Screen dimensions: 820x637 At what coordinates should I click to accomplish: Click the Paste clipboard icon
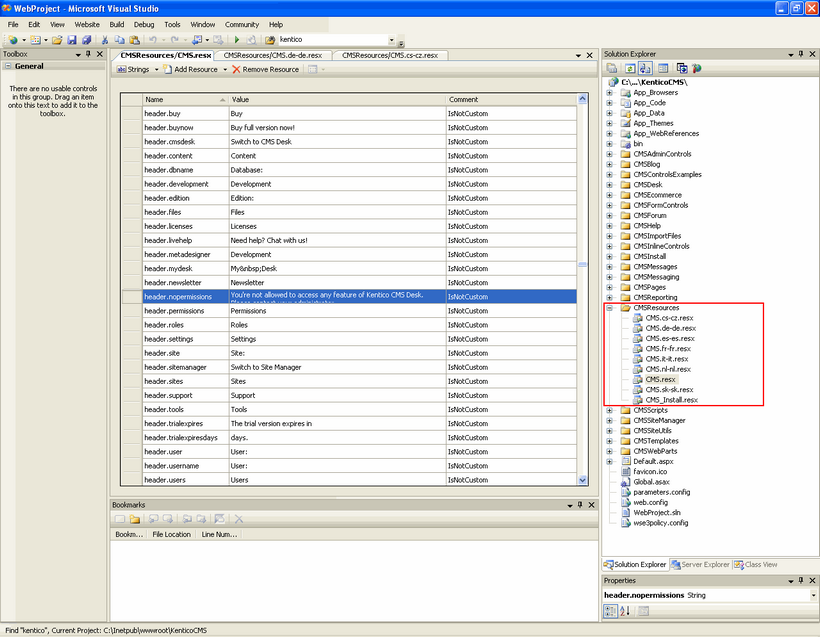[134, 40]
